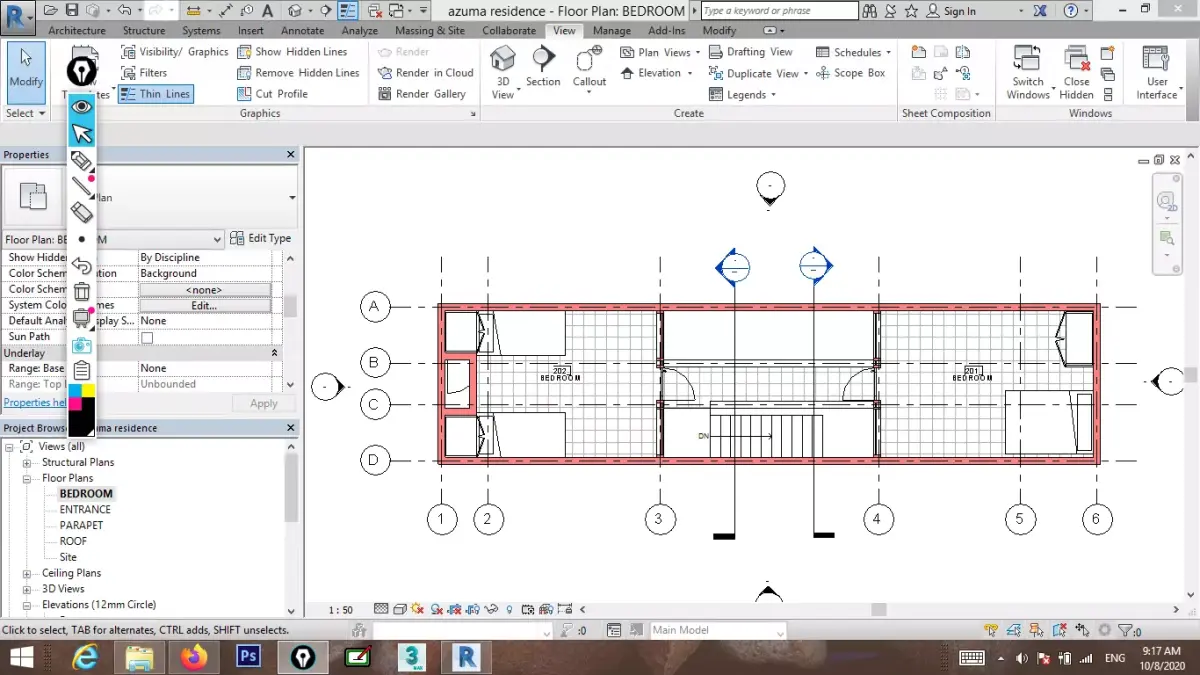
Task: Click the 3D View house icon
Action: coord(503,58)
